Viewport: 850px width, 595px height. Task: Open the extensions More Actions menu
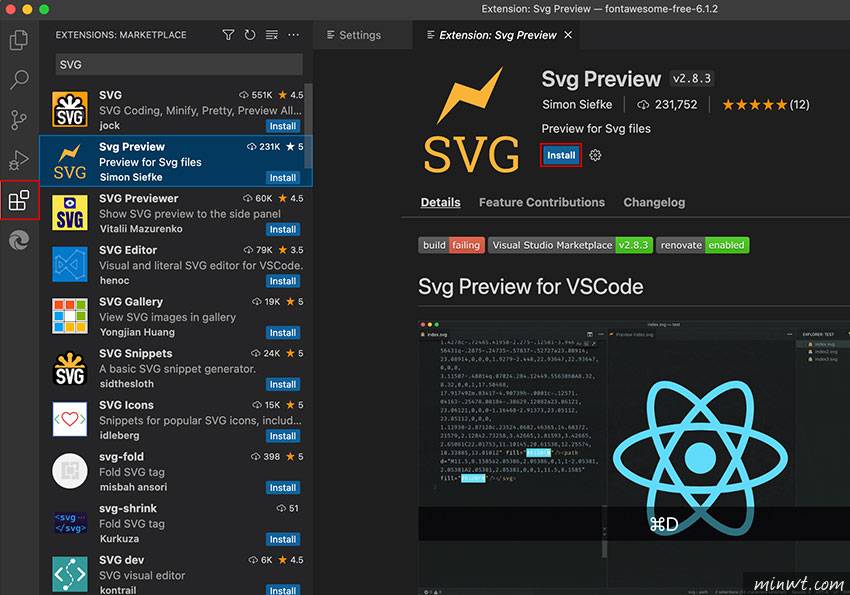pyautogui.click(x=293, y=35)
